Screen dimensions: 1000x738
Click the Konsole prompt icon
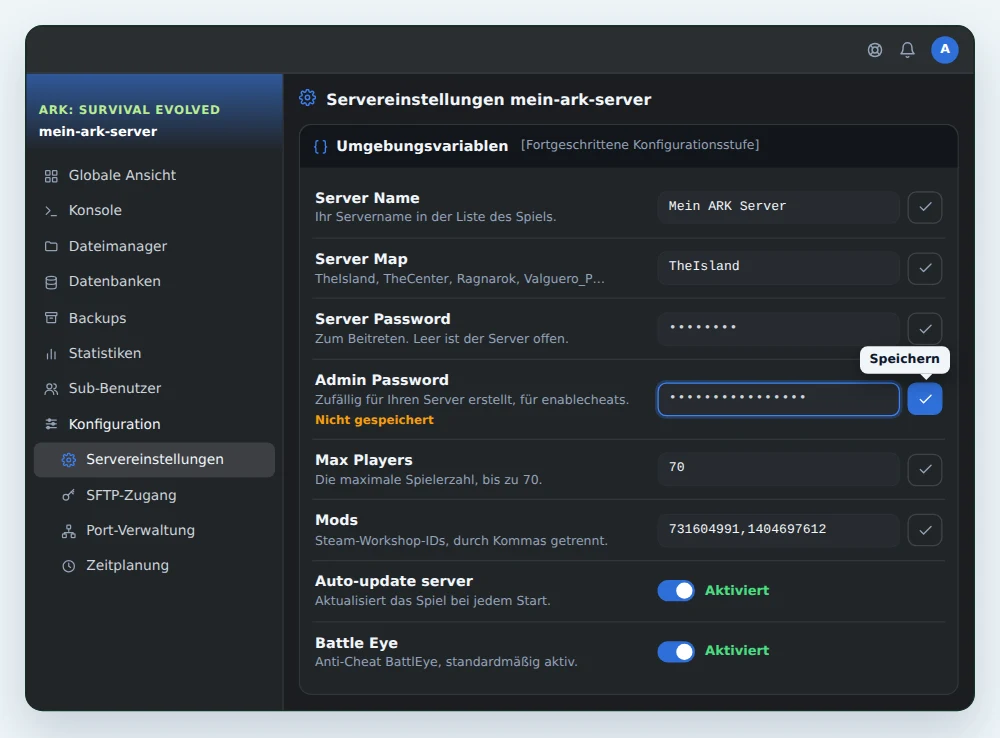[x=51, y=211]
